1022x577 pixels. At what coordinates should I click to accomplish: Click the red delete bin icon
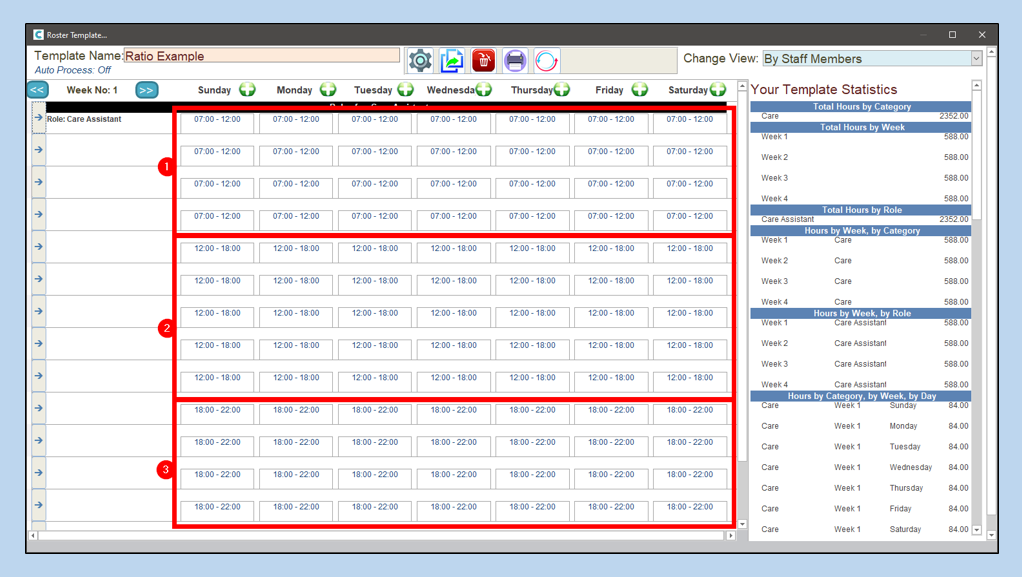tap(484, 60)
